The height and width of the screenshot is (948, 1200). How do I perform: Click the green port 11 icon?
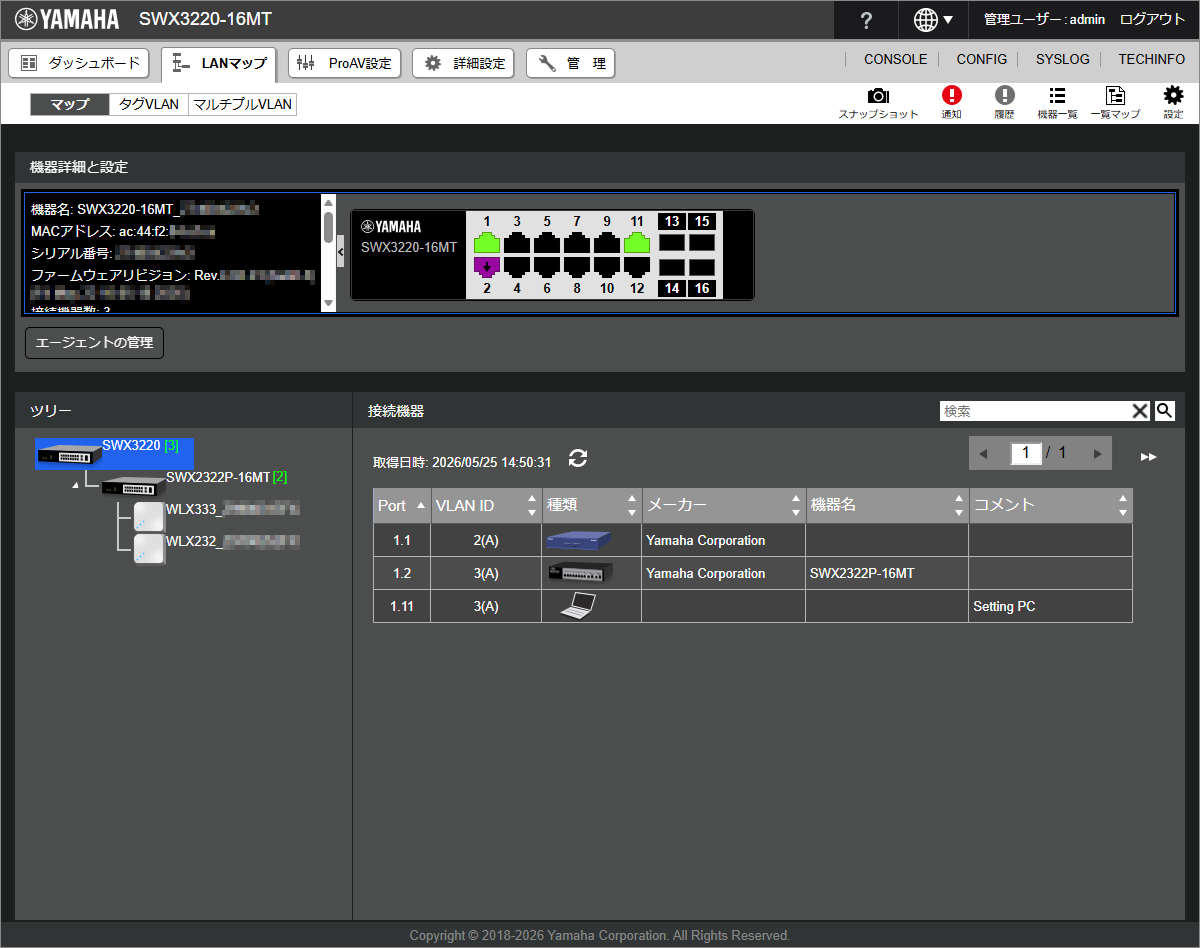coord(637,242)
